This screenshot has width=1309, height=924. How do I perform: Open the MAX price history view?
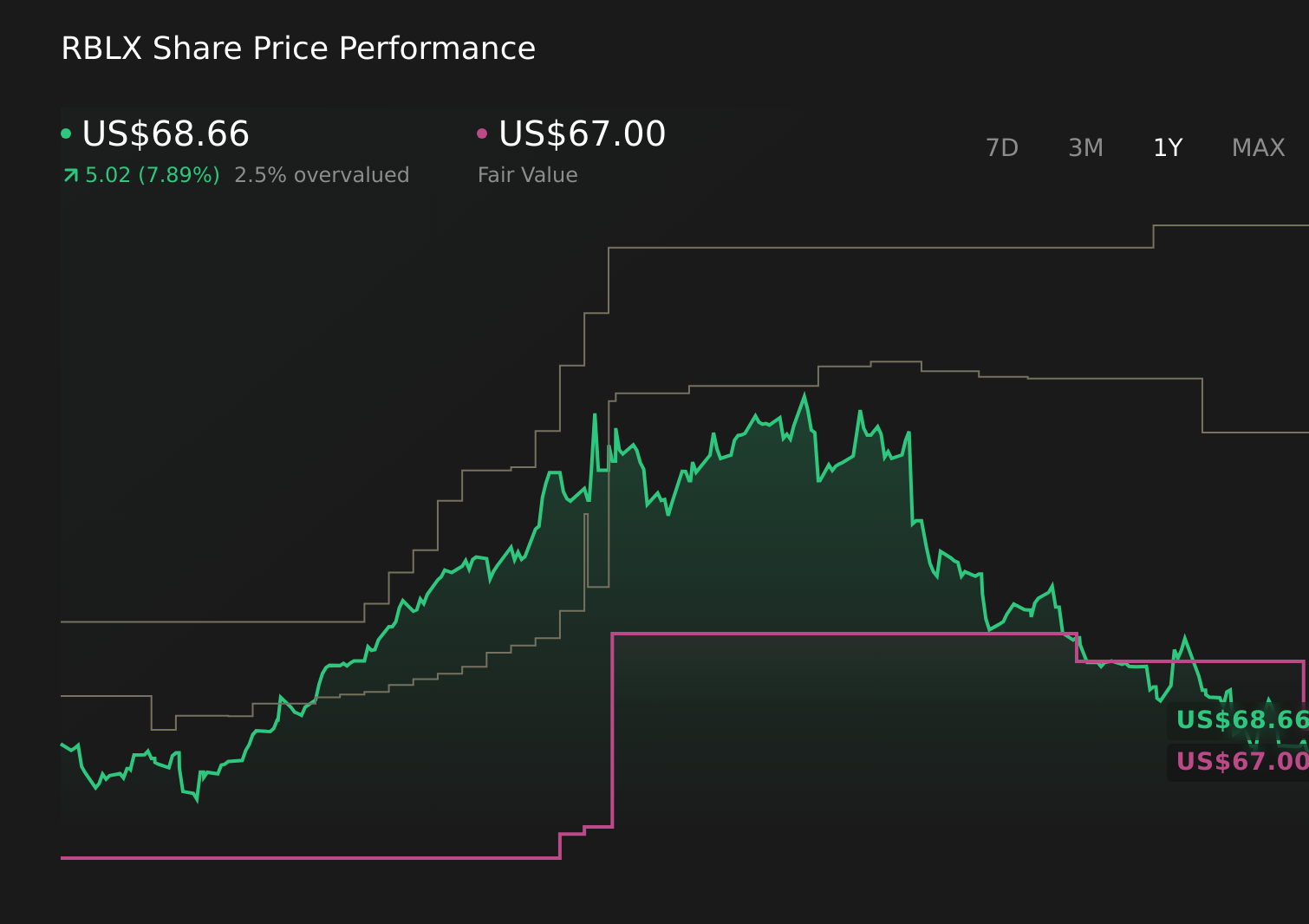pyautogui.click(x=1257, y=147)
